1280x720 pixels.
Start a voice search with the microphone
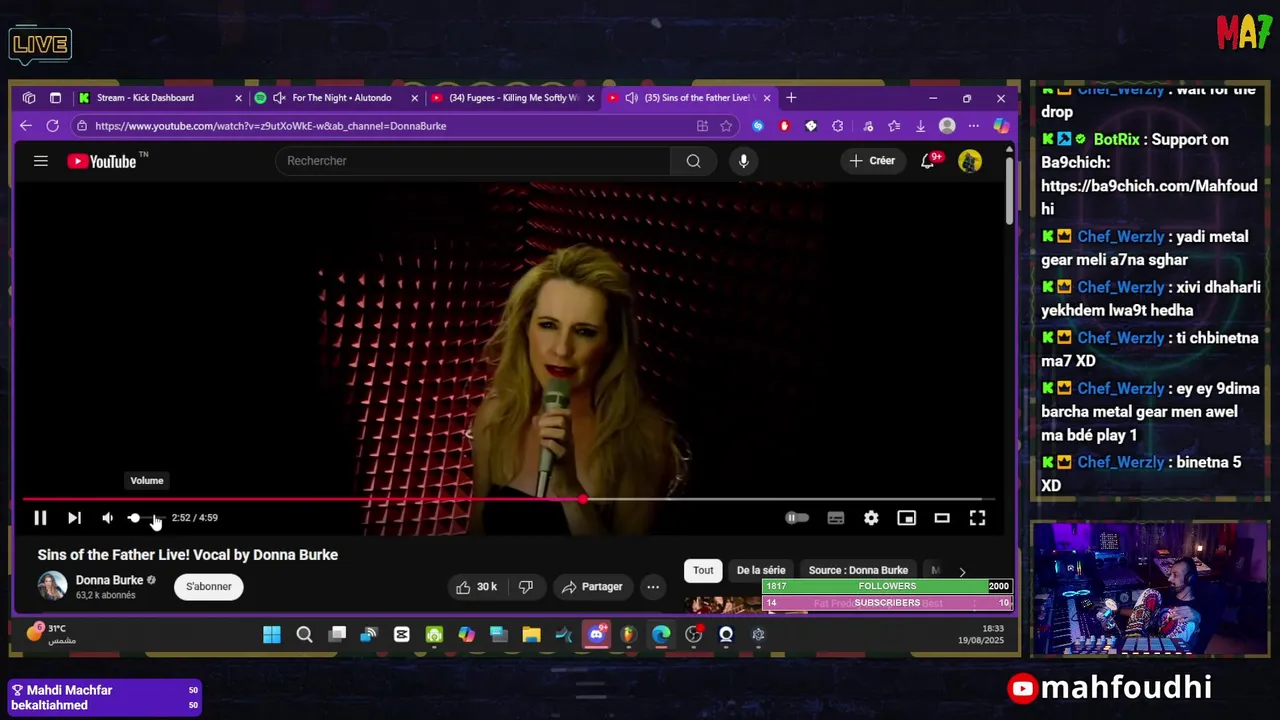pos(743,161)
